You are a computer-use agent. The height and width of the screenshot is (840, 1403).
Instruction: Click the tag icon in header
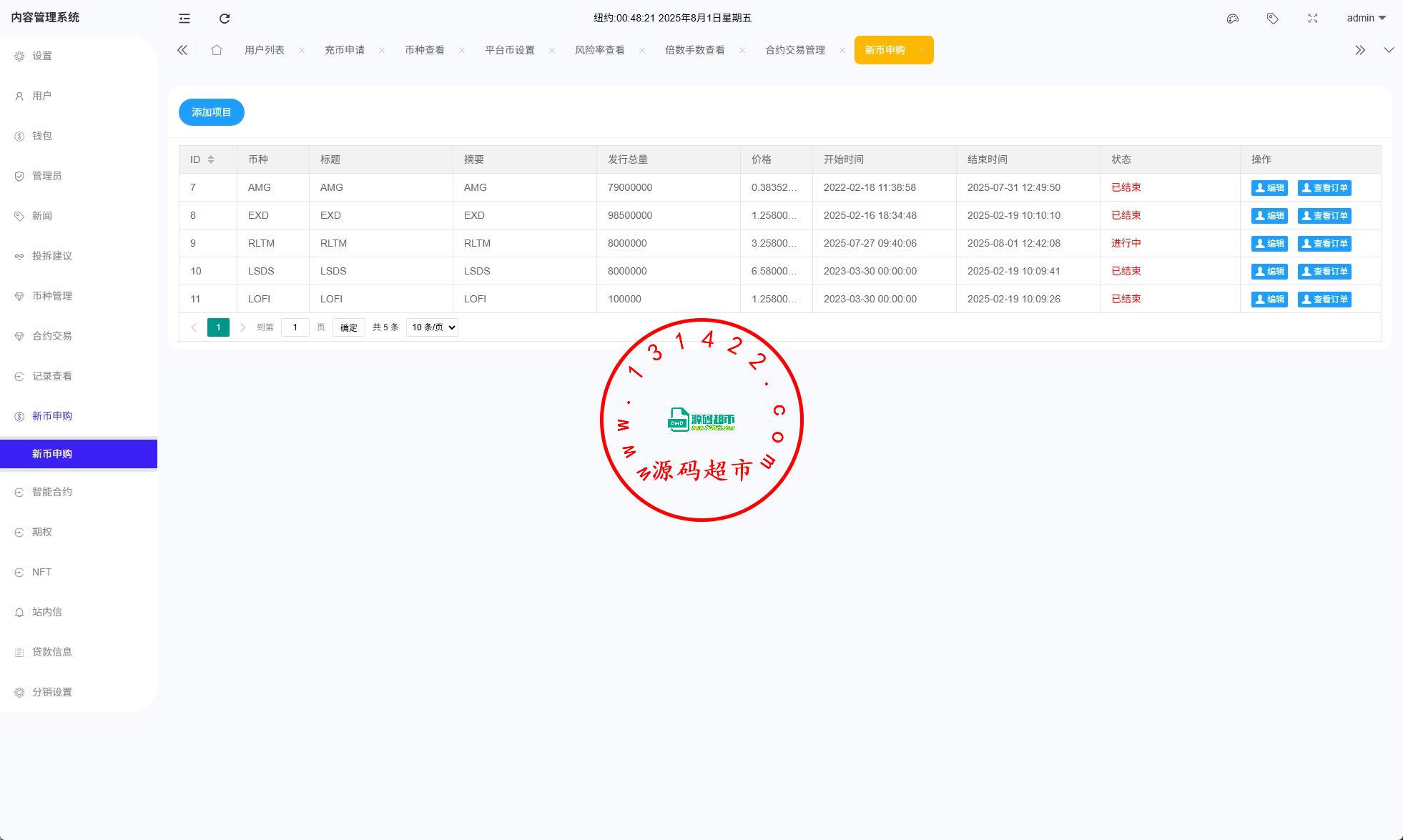click(x=1272, y=19)
